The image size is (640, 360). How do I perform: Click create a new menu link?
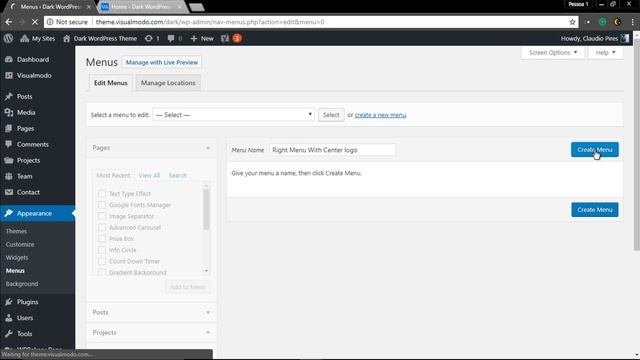click(x=380, y=115)
